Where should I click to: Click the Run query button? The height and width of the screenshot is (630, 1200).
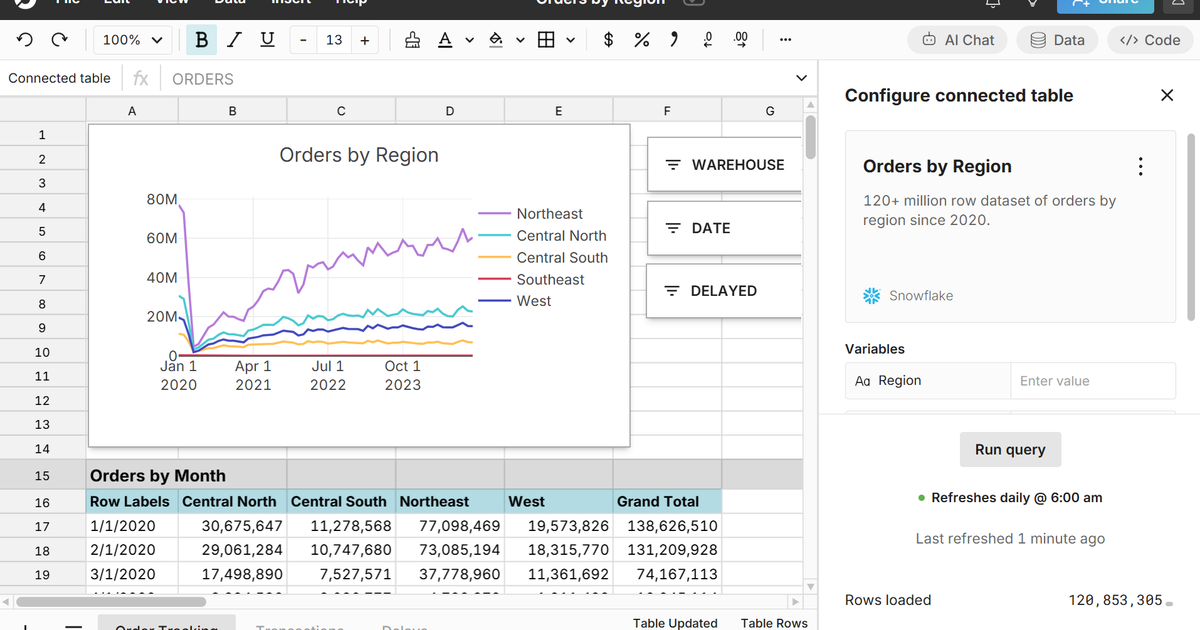coord(1010,450)
